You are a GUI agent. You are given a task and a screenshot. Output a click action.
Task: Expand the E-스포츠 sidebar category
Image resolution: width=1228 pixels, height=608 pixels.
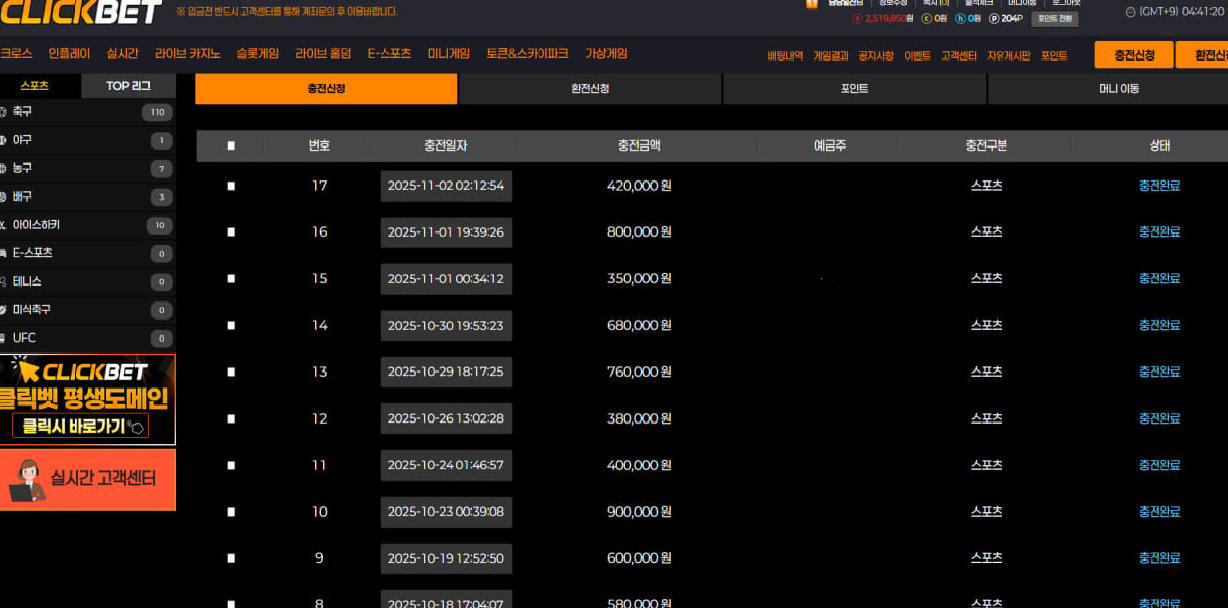point(32,253)
